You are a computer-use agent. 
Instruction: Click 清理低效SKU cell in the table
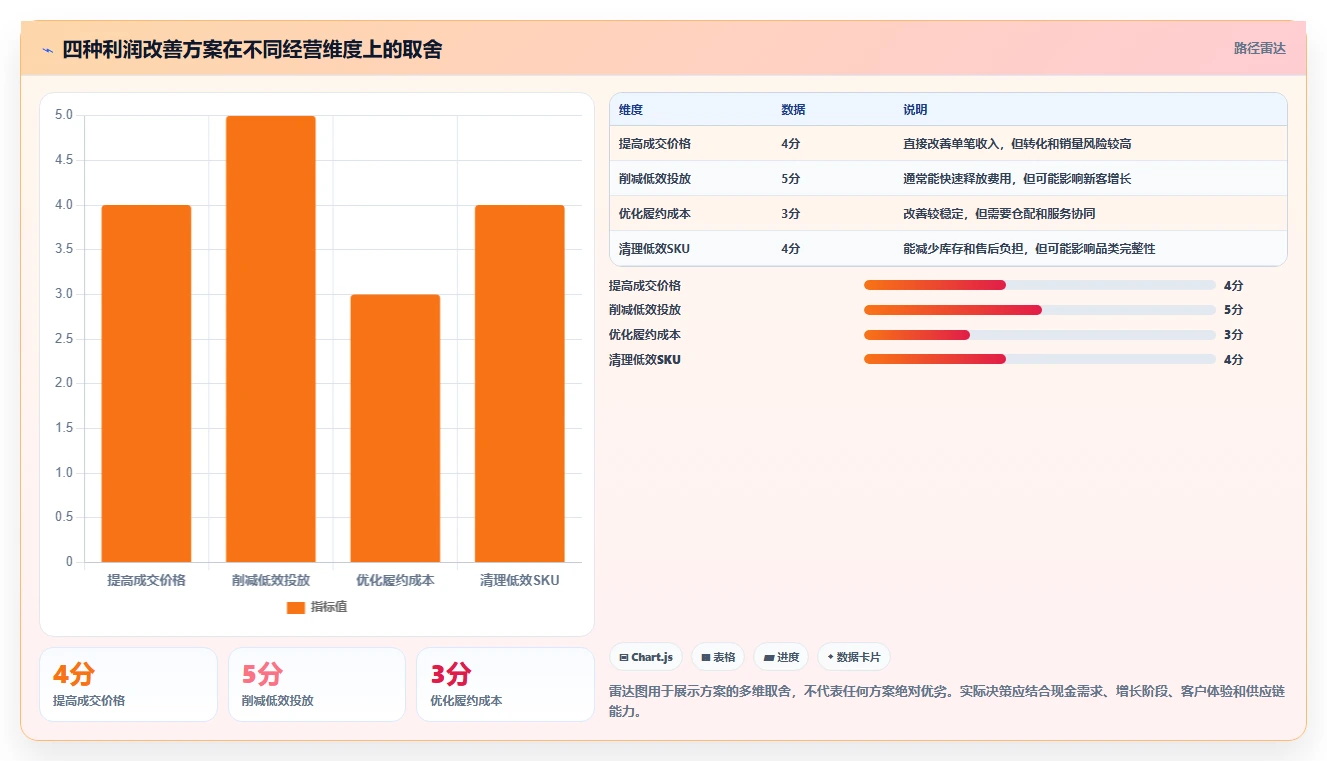pyautogui.click(x=655, y=249)
